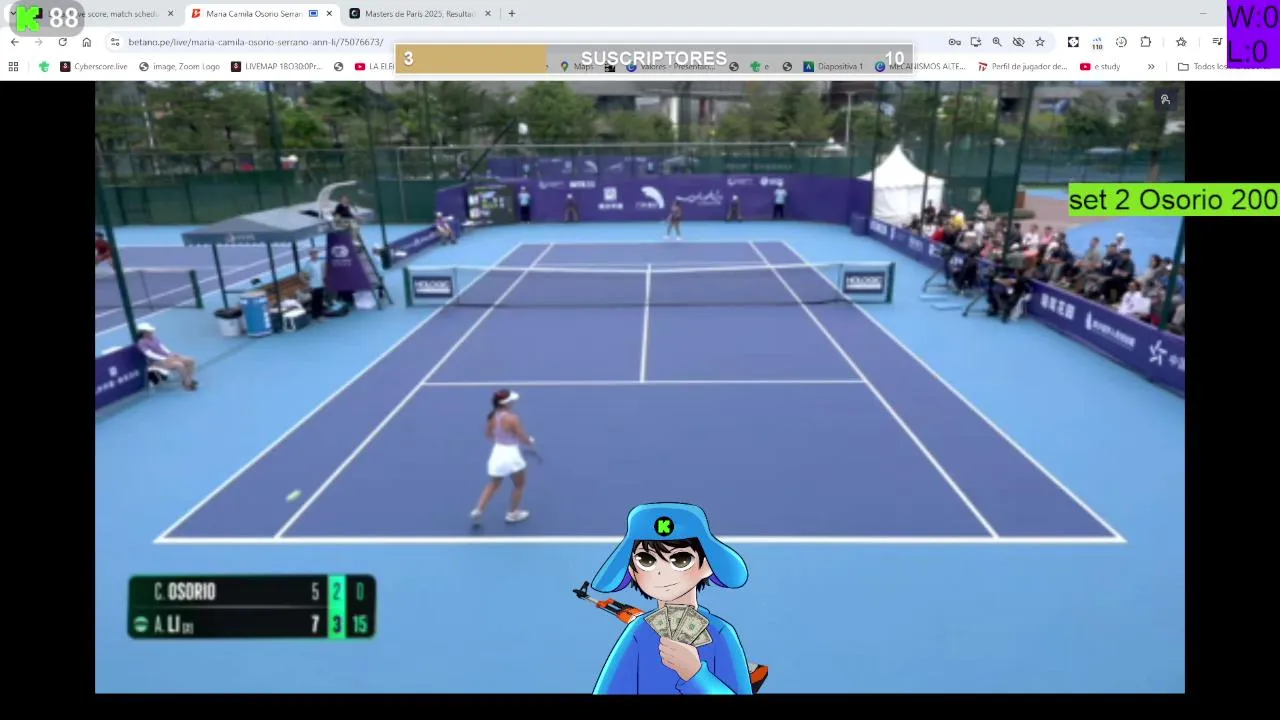This screenshot has height=720, width=1280.
Task: Click the picture-in-picture icon on the video
Action: [x=1165, y=99]
